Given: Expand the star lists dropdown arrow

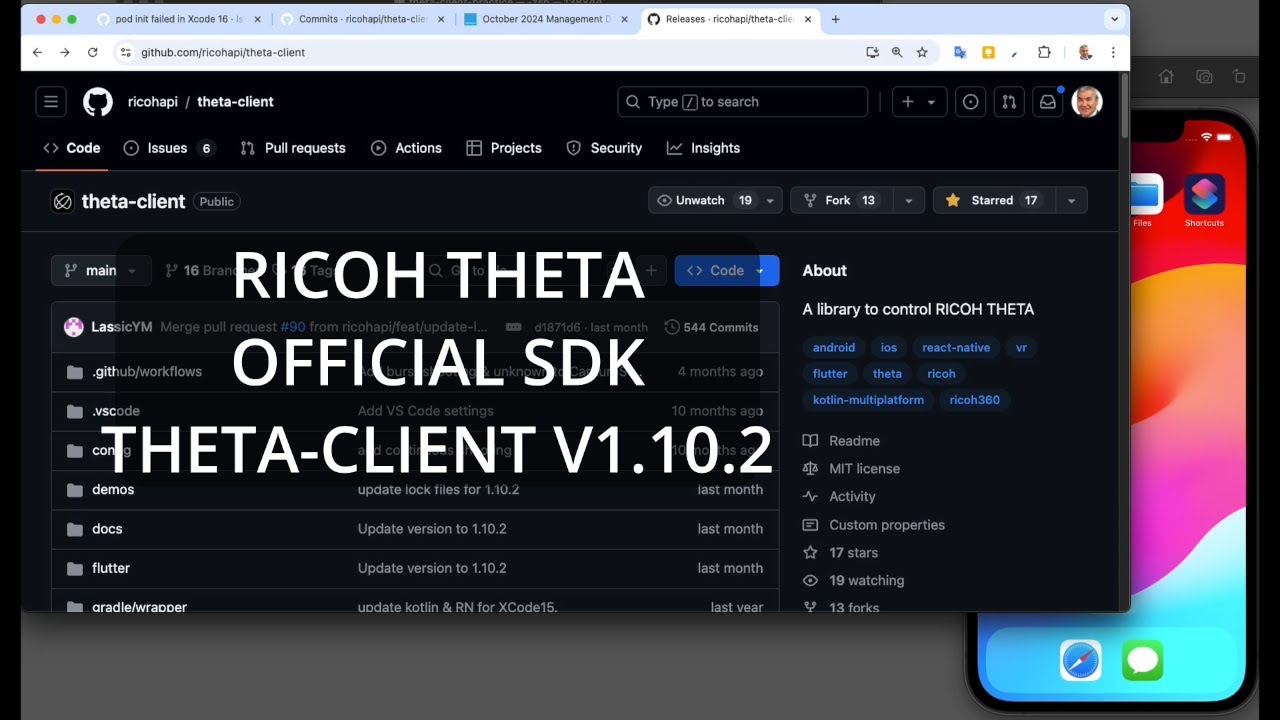Looking at the screenshot, I should [x=1071, y=200].
